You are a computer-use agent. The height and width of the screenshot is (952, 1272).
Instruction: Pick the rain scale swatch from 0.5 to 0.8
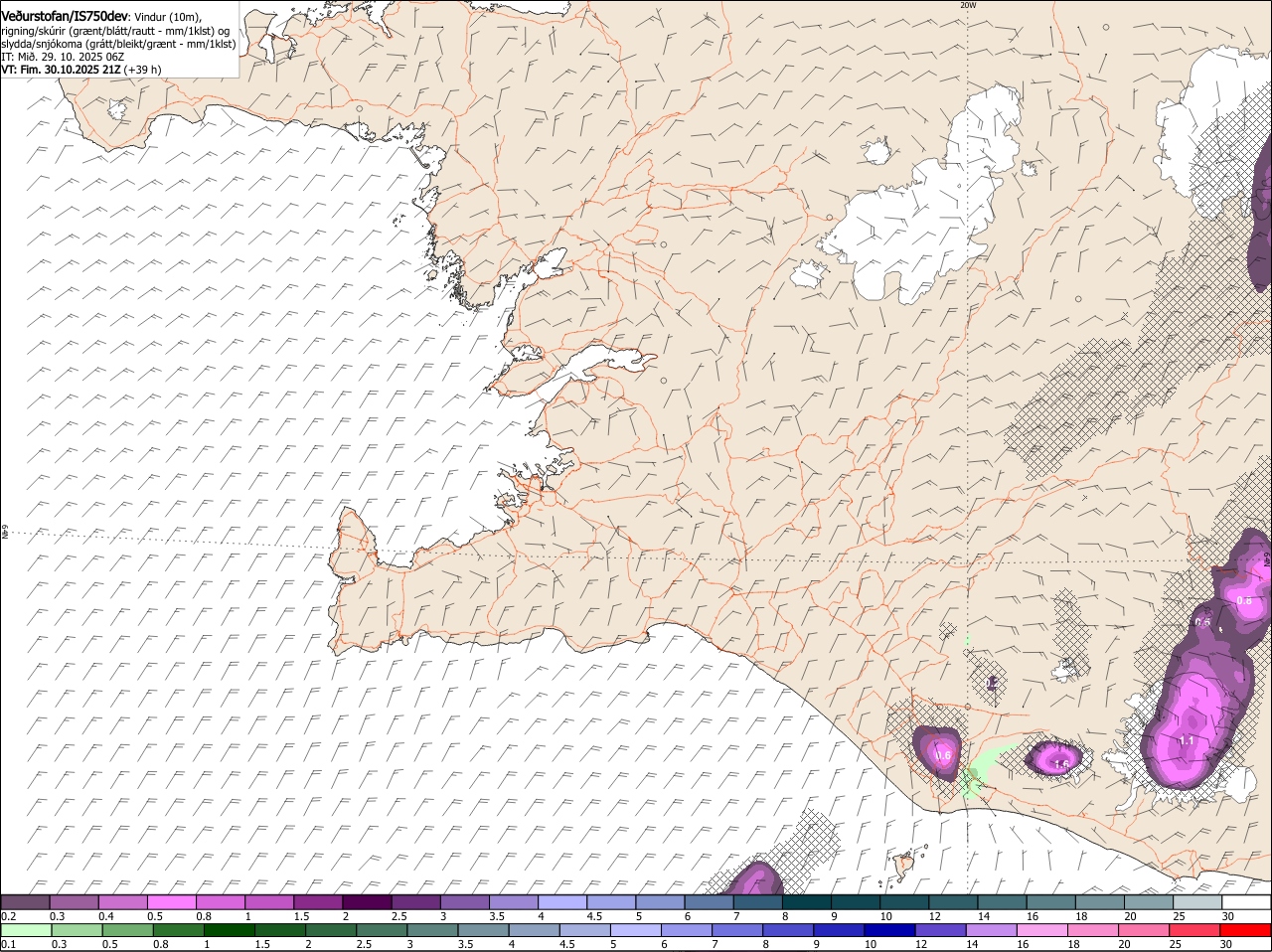pyautogui.click(x=177, y=930)
